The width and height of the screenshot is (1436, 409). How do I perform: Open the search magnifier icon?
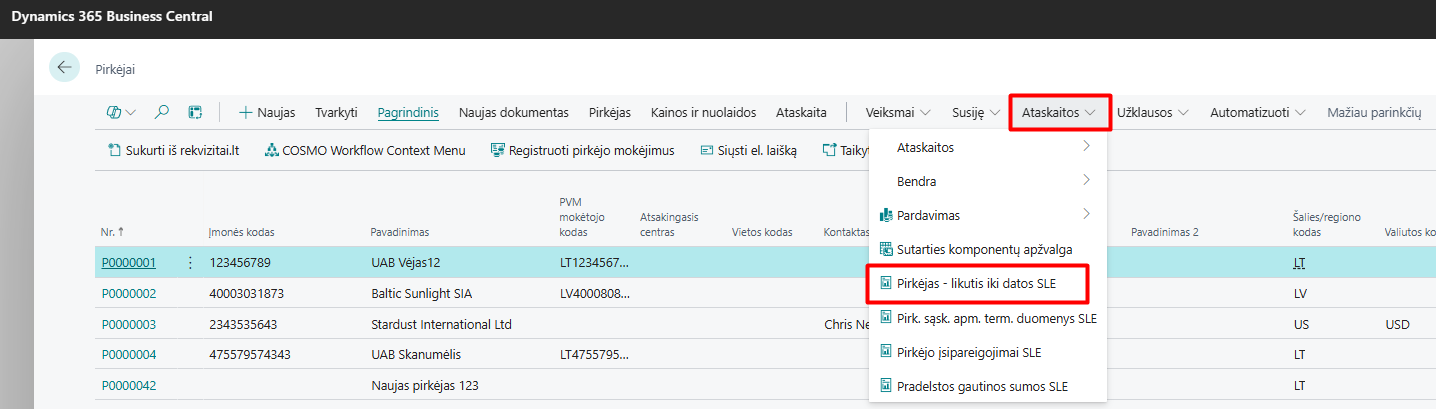pos(162,112)
